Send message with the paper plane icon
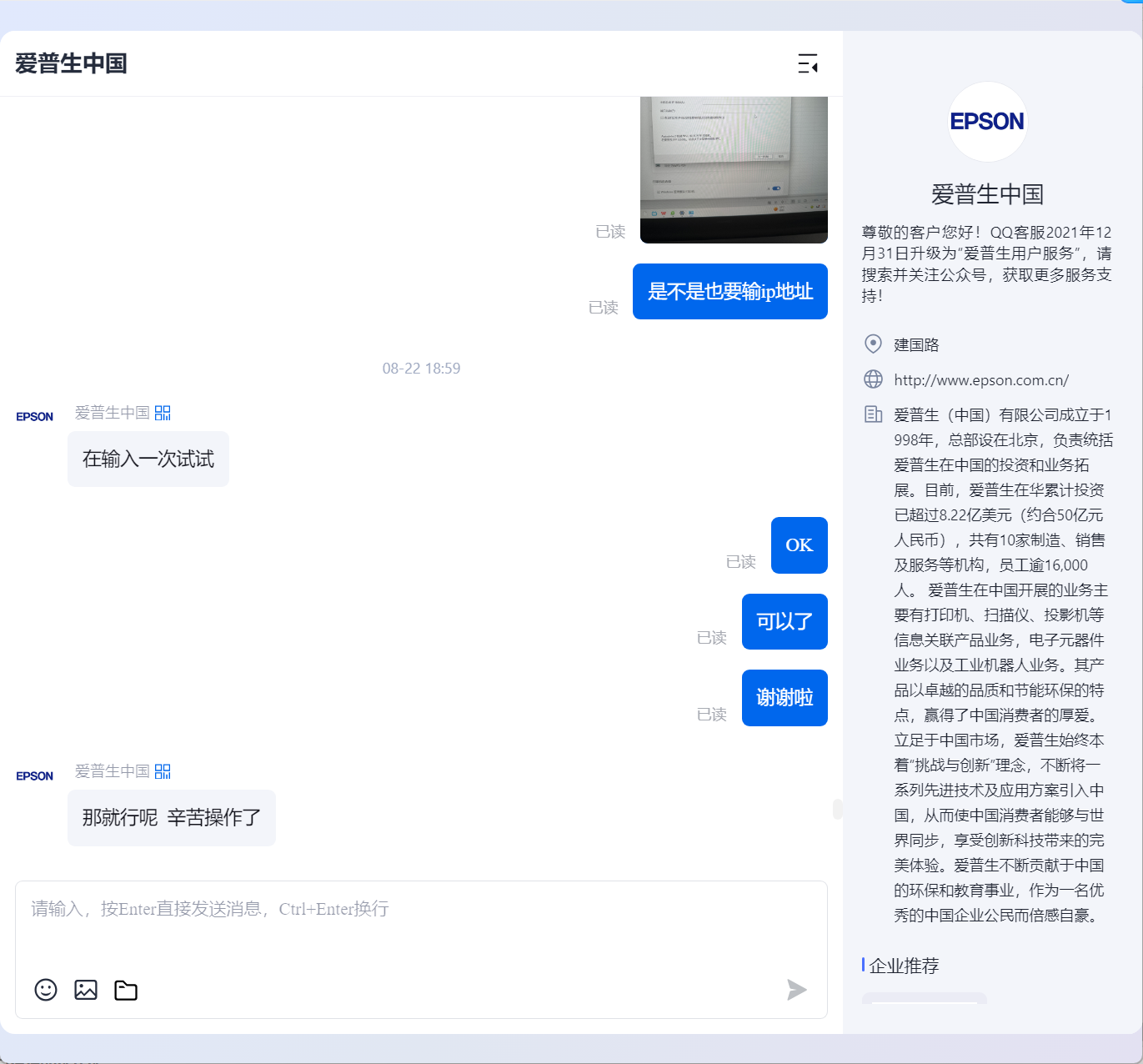The width and height of the screenshot is (1143, 1064). pos(797,990)
